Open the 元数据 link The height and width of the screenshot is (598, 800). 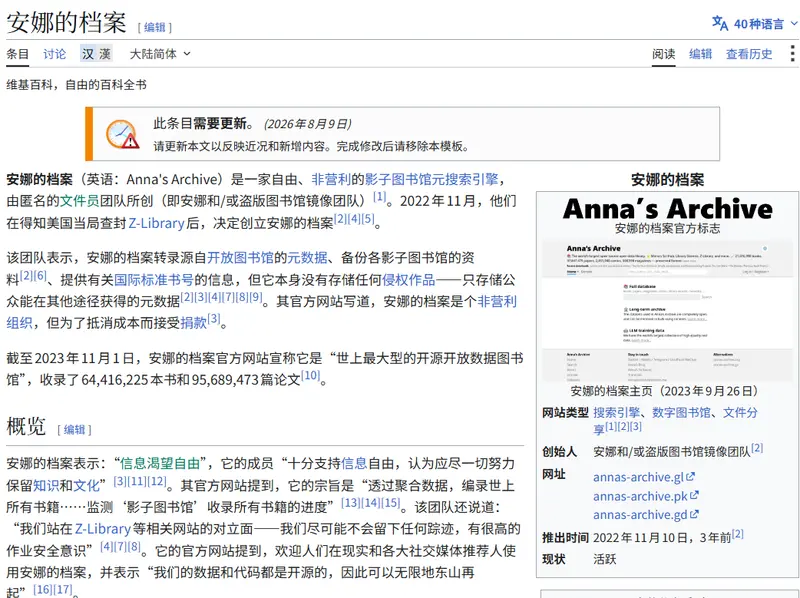coord(307,257)
